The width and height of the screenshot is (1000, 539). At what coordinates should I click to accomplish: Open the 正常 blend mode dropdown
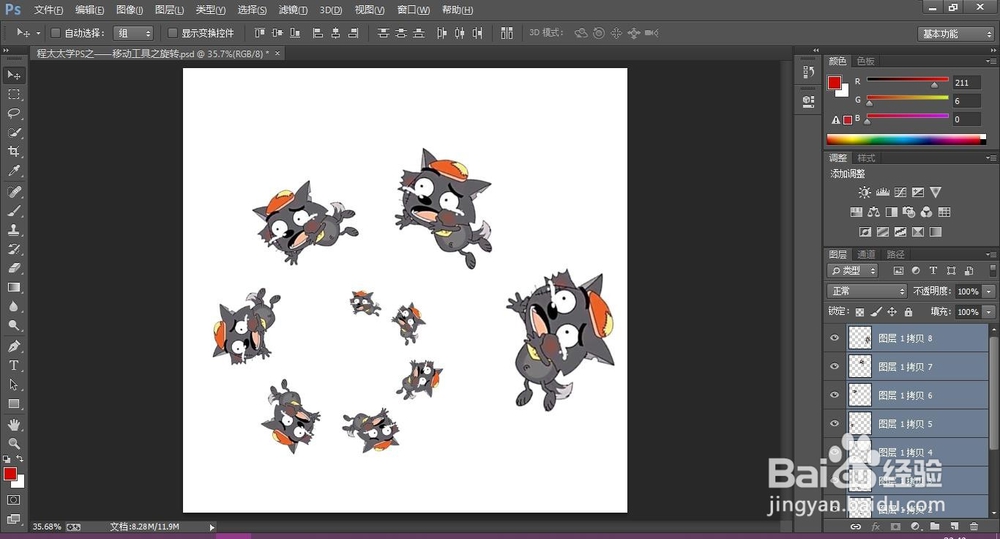click(867, 291)
